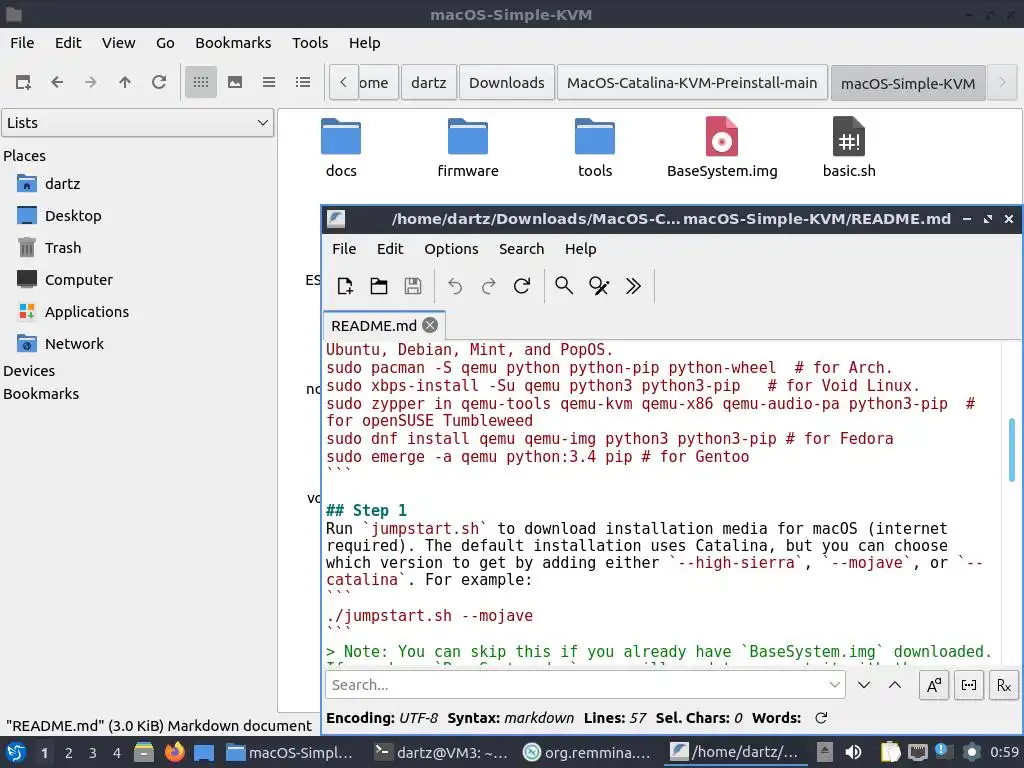
Task: Open Trash in Places sidebar
Action: 63,248
